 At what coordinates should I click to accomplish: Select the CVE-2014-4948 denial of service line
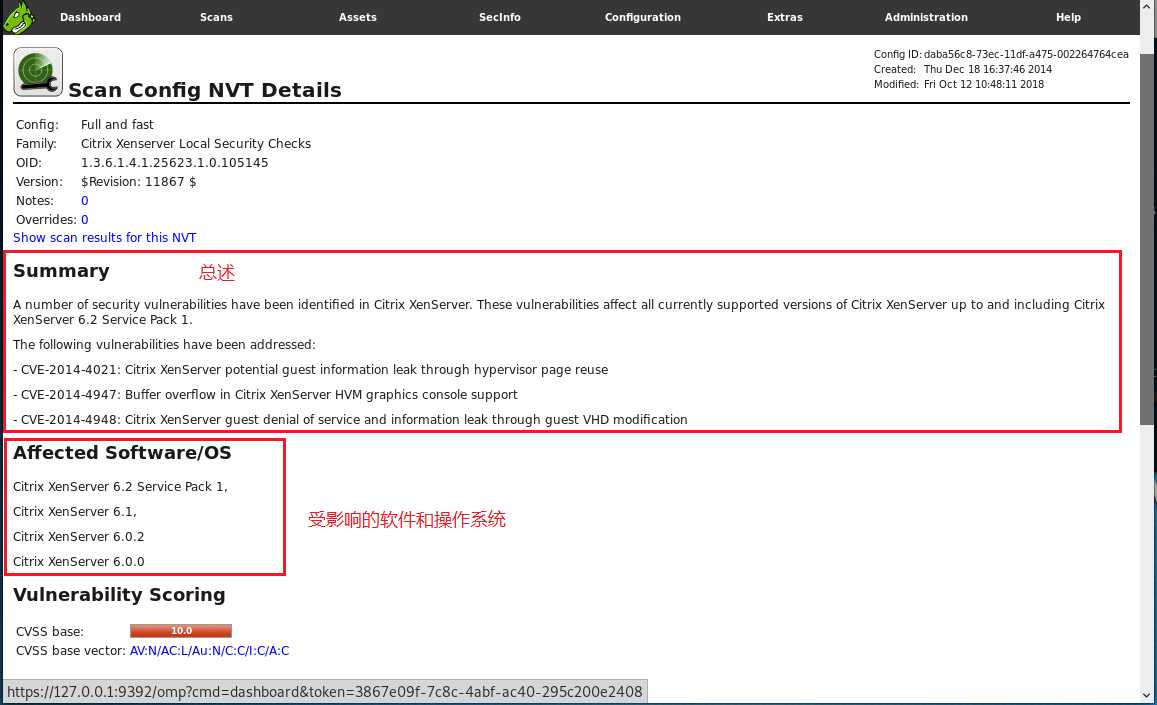click(x=350, y=420)
